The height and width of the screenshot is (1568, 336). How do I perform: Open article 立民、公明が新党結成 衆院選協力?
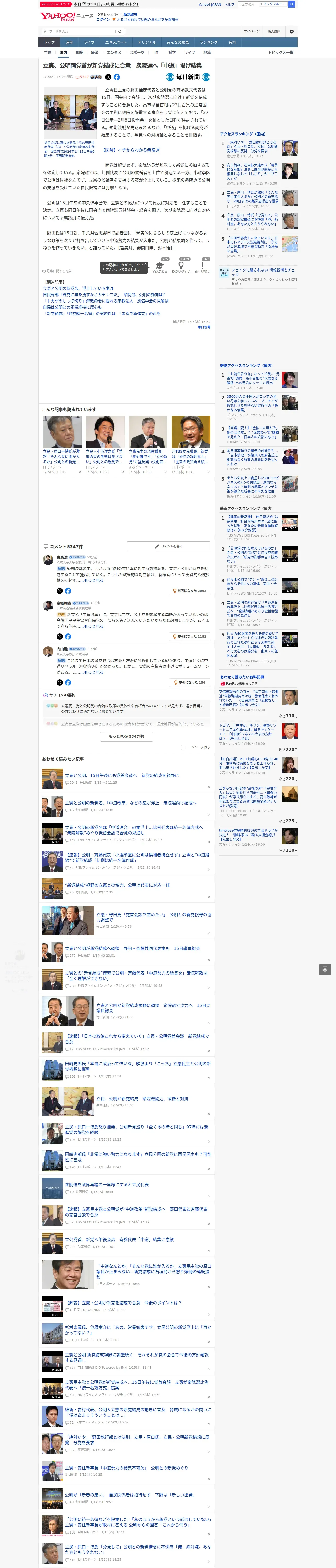[x=142, y=1099]
